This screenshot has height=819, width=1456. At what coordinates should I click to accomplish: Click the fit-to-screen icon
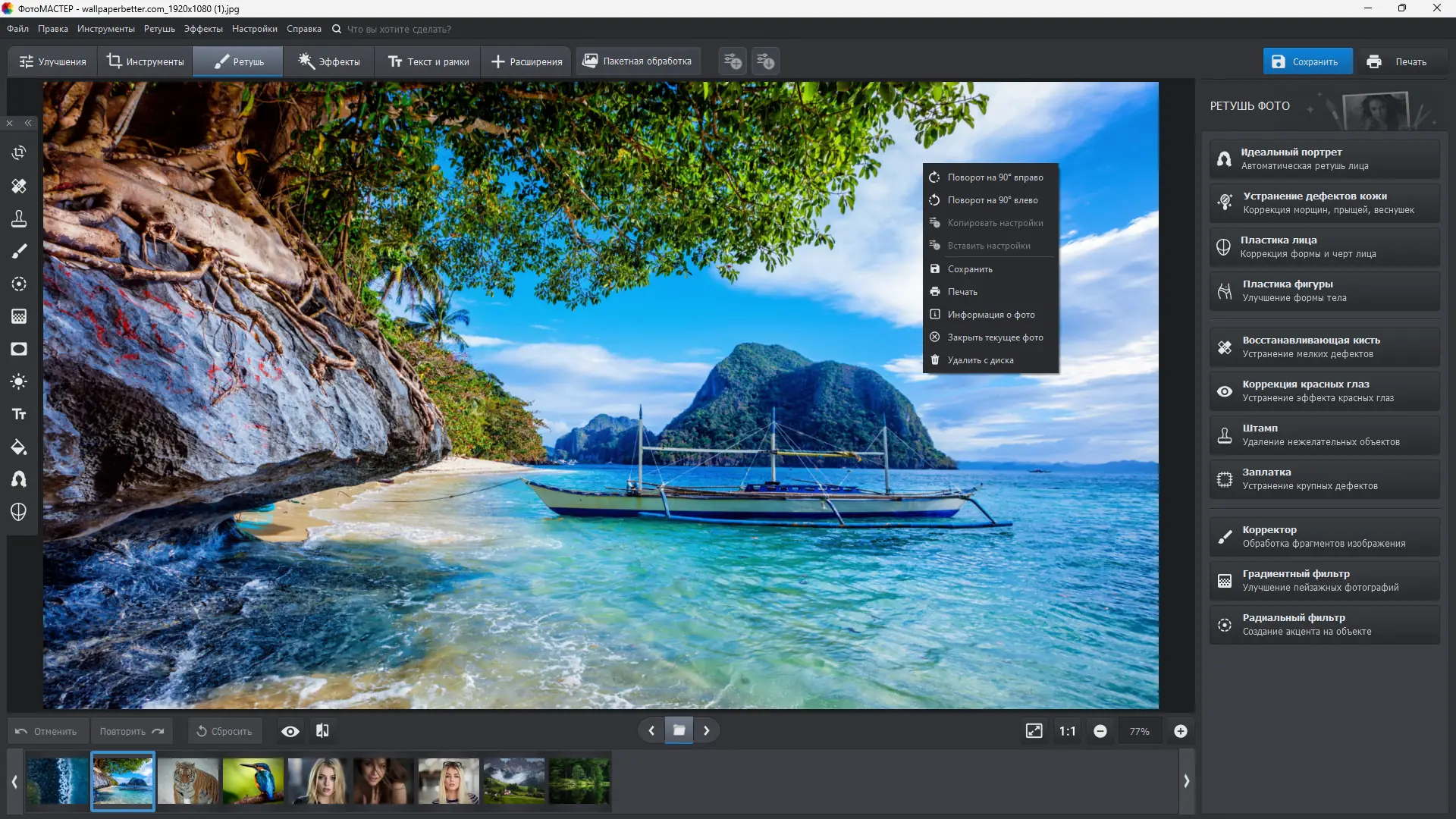(1034, 731)
